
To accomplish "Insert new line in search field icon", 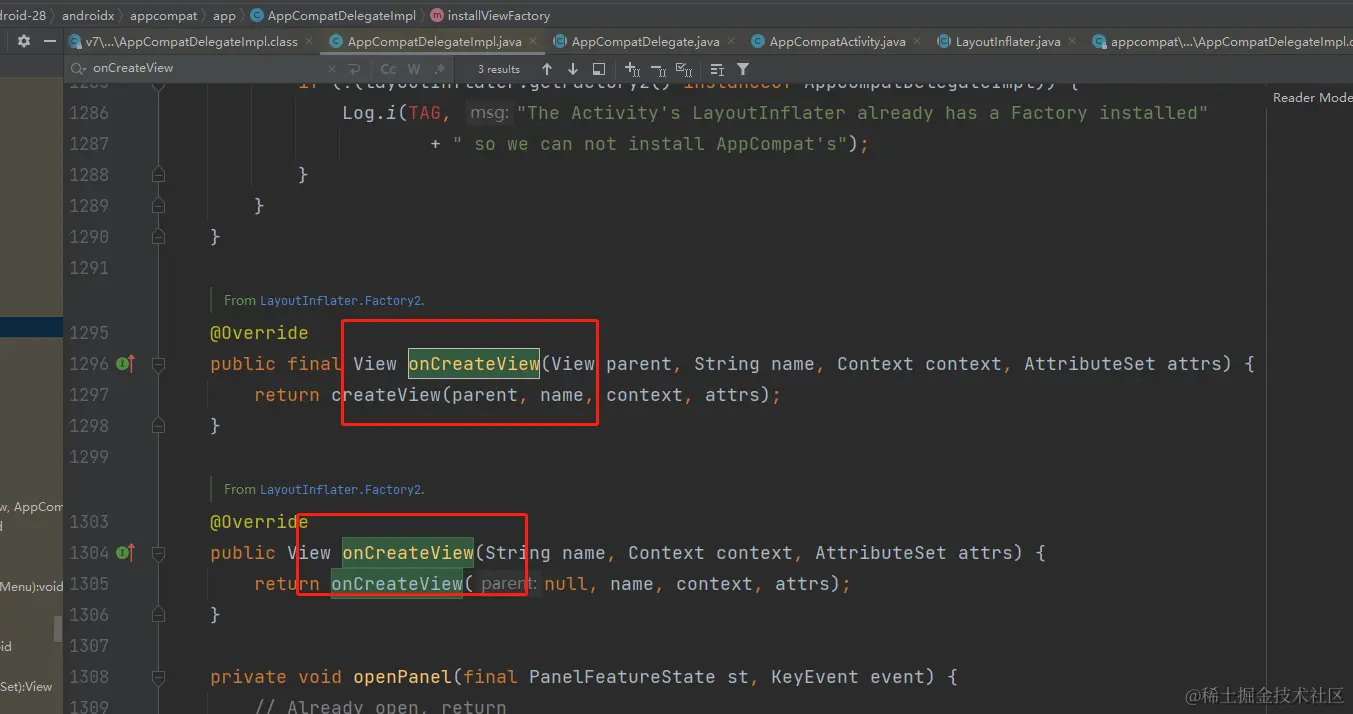I will pyautogui.click(x=355, y=69).
